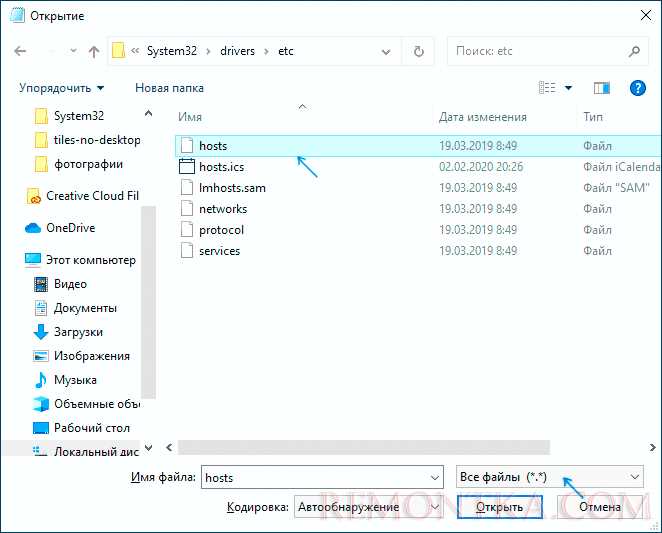Open the Кодировка Автообнаружение dropdown
The width and height of the screenshot is (662, 533).
(x=369, y=507)
